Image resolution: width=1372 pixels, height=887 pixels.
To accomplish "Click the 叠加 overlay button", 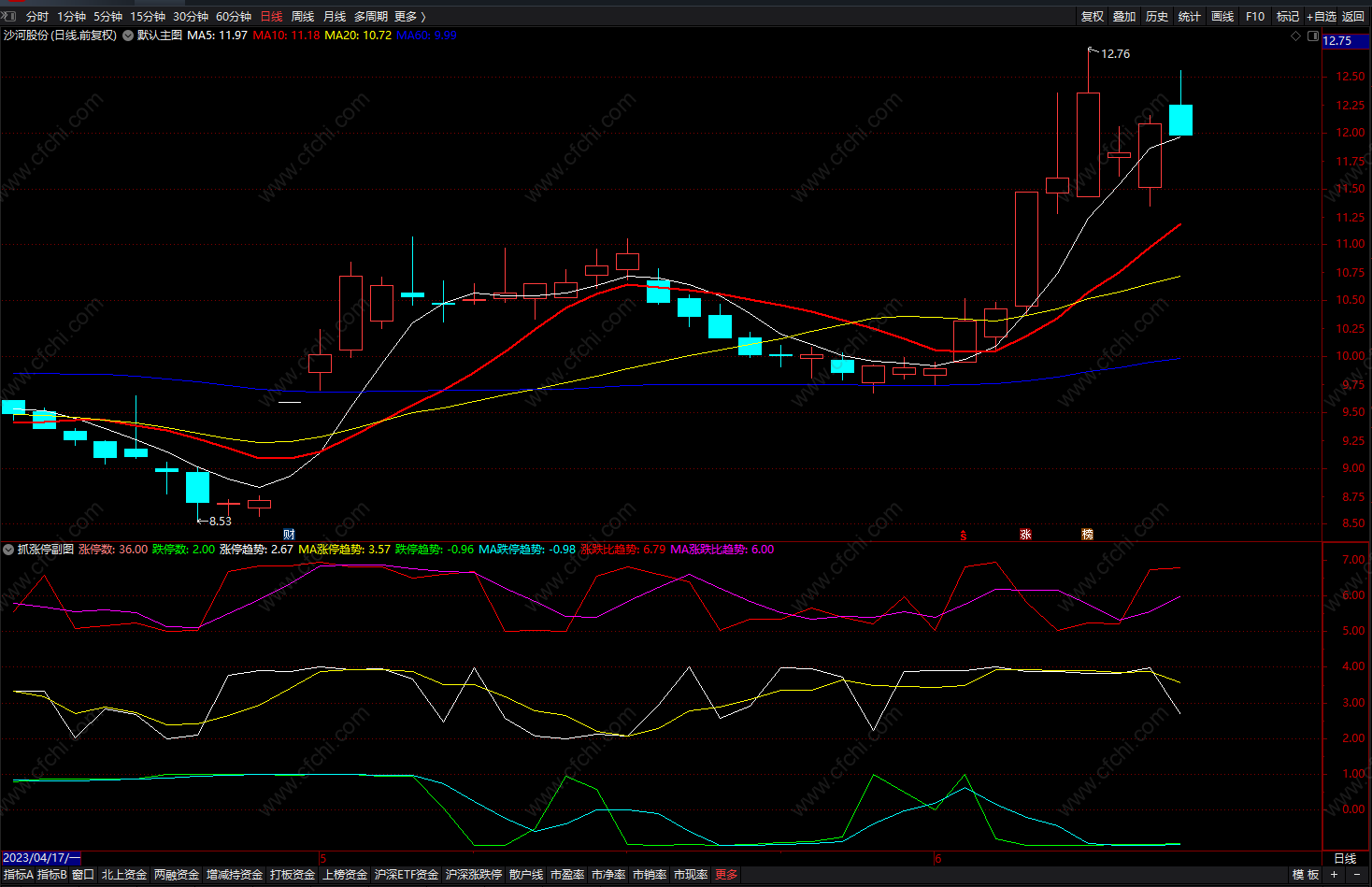I will pyautogui.click(x=1124, y=17).
